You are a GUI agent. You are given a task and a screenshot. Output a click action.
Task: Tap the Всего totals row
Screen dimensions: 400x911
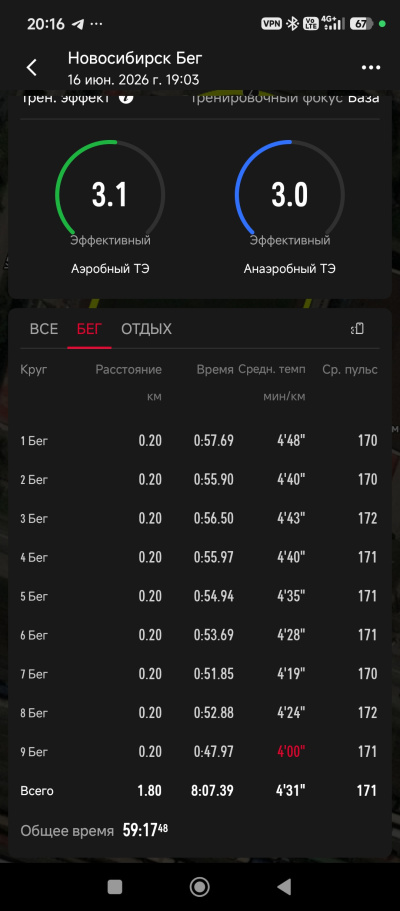pos(199,791)
